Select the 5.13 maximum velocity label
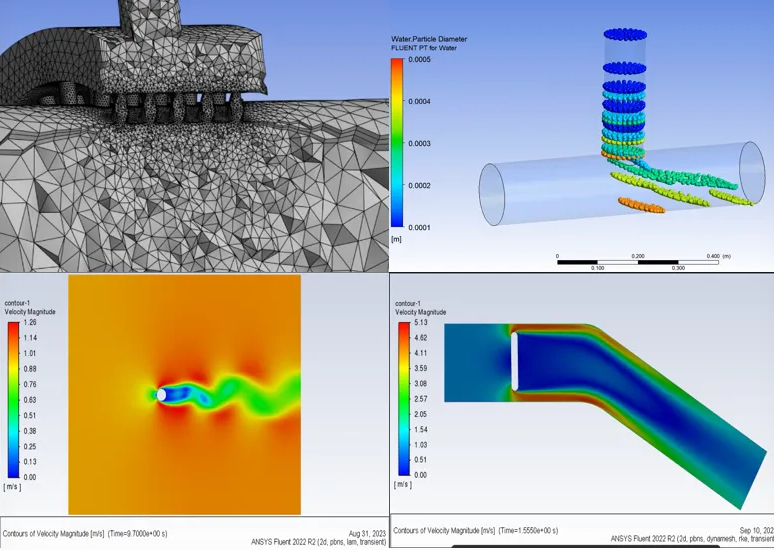 420,323
